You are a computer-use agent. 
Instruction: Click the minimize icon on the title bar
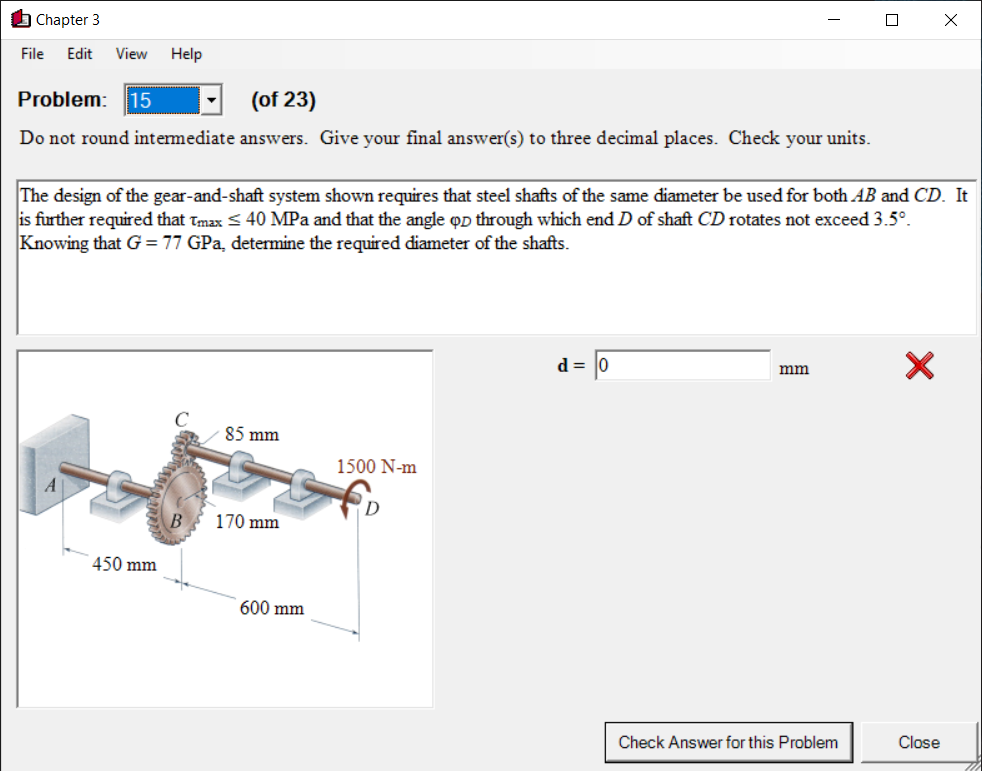(833, 19)
